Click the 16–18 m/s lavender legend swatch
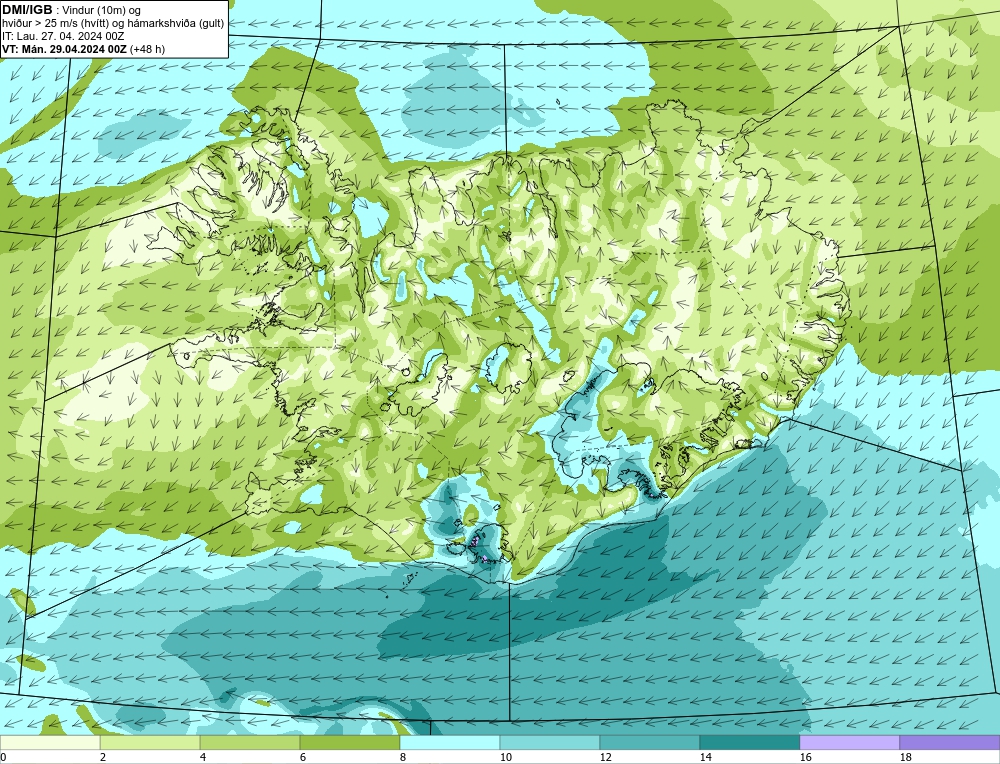Screen dimensions: 1000x764 coord(849,743)
